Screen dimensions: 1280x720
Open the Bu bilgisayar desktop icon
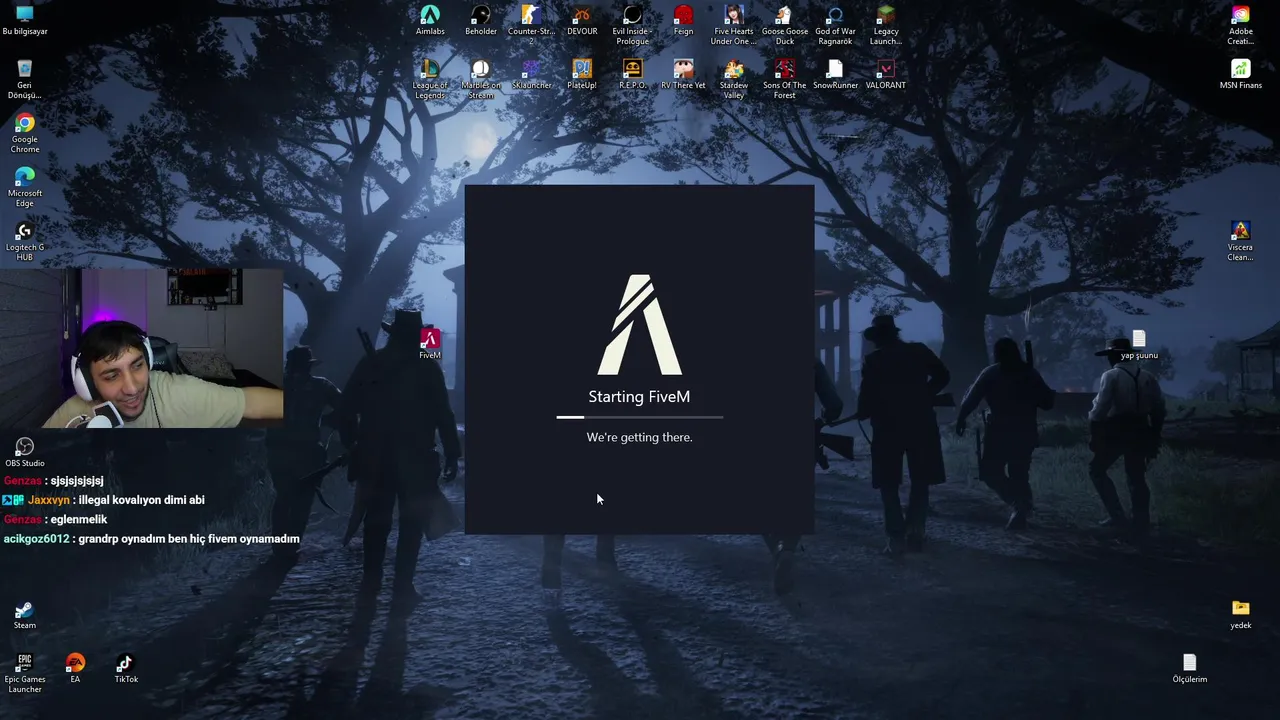pyautogui.click(x=25, y=20)
